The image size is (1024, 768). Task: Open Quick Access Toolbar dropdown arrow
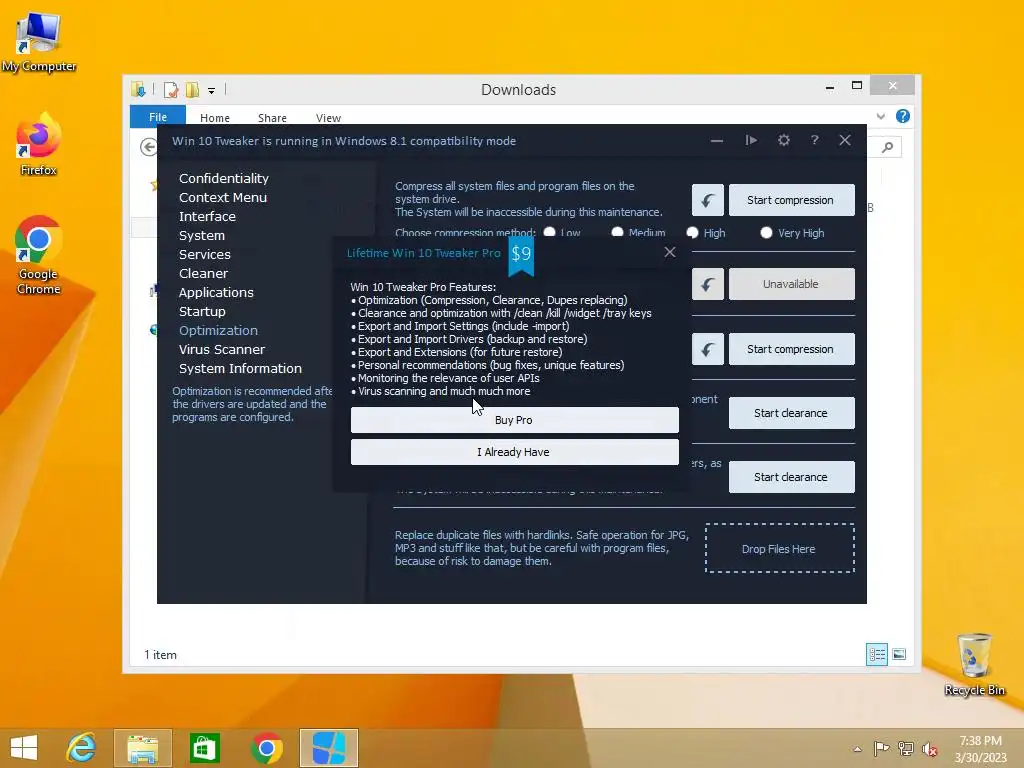click(212, 91)
